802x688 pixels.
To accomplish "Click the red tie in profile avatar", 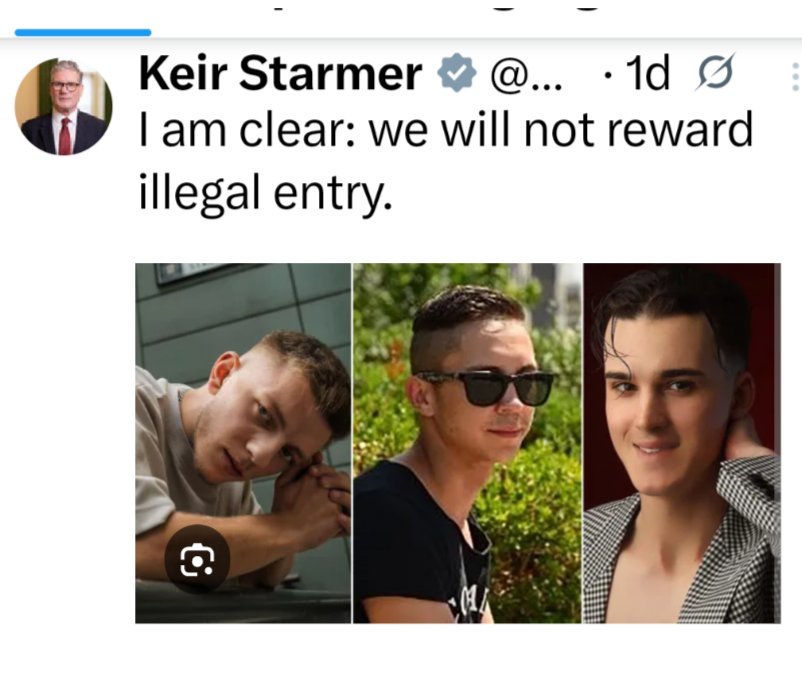I will point(65,136).
